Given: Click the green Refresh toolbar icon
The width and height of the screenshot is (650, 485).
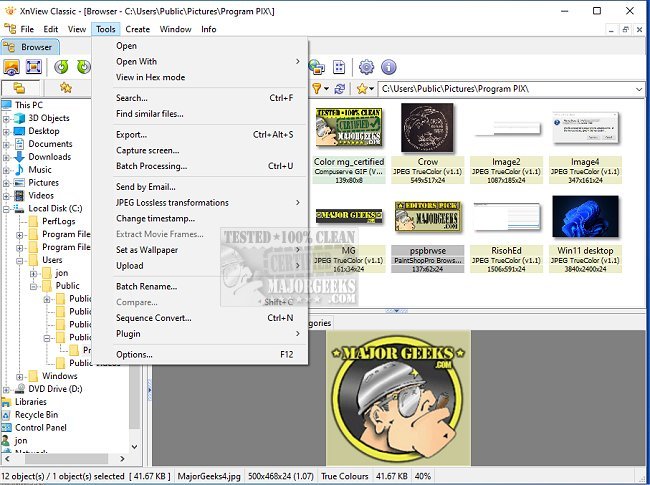Looking at the screenshot, I should point(61,67).
